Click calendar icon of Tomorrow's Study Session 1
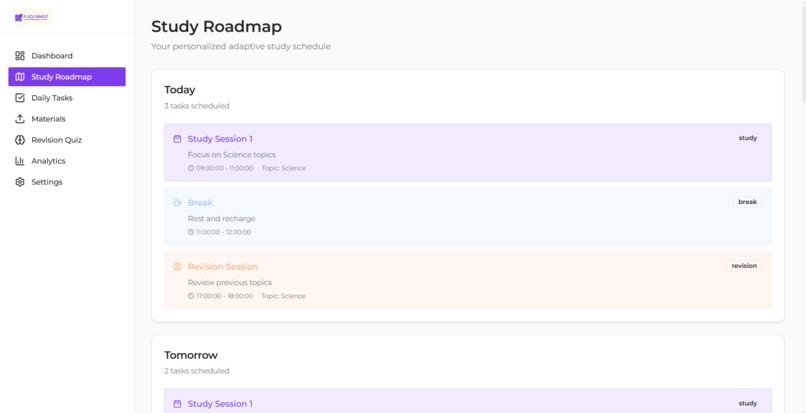Screen dimensions: 806x413 pyautogui.click(x=177, y=404)
